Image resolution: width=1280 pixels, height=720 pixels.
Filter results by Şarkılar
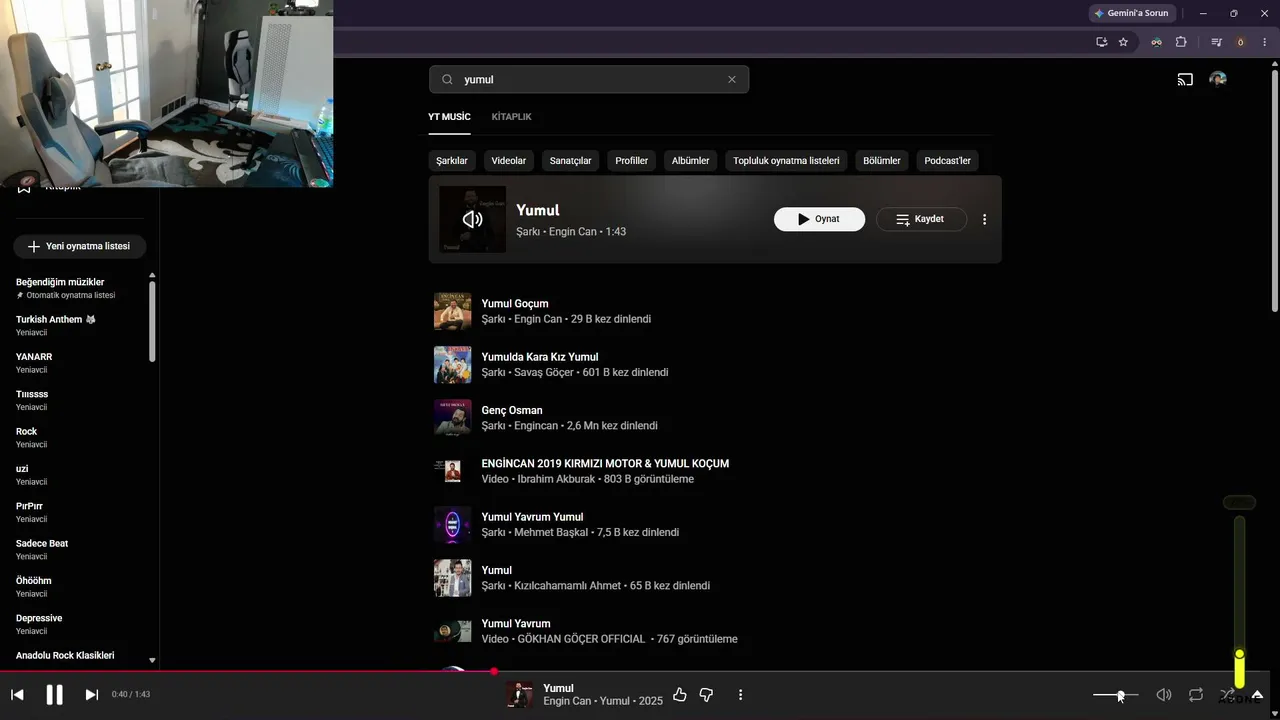452,161
